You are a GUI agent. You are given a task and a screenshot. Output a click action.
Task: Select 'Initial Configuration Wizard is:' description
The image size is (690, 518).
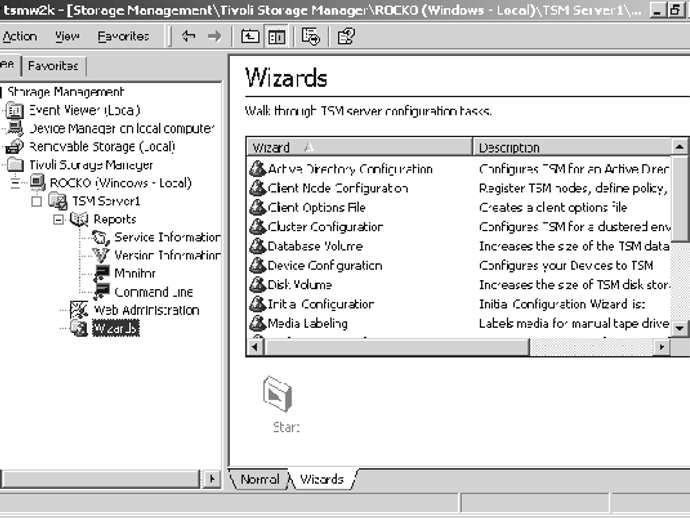coord(562,304)
